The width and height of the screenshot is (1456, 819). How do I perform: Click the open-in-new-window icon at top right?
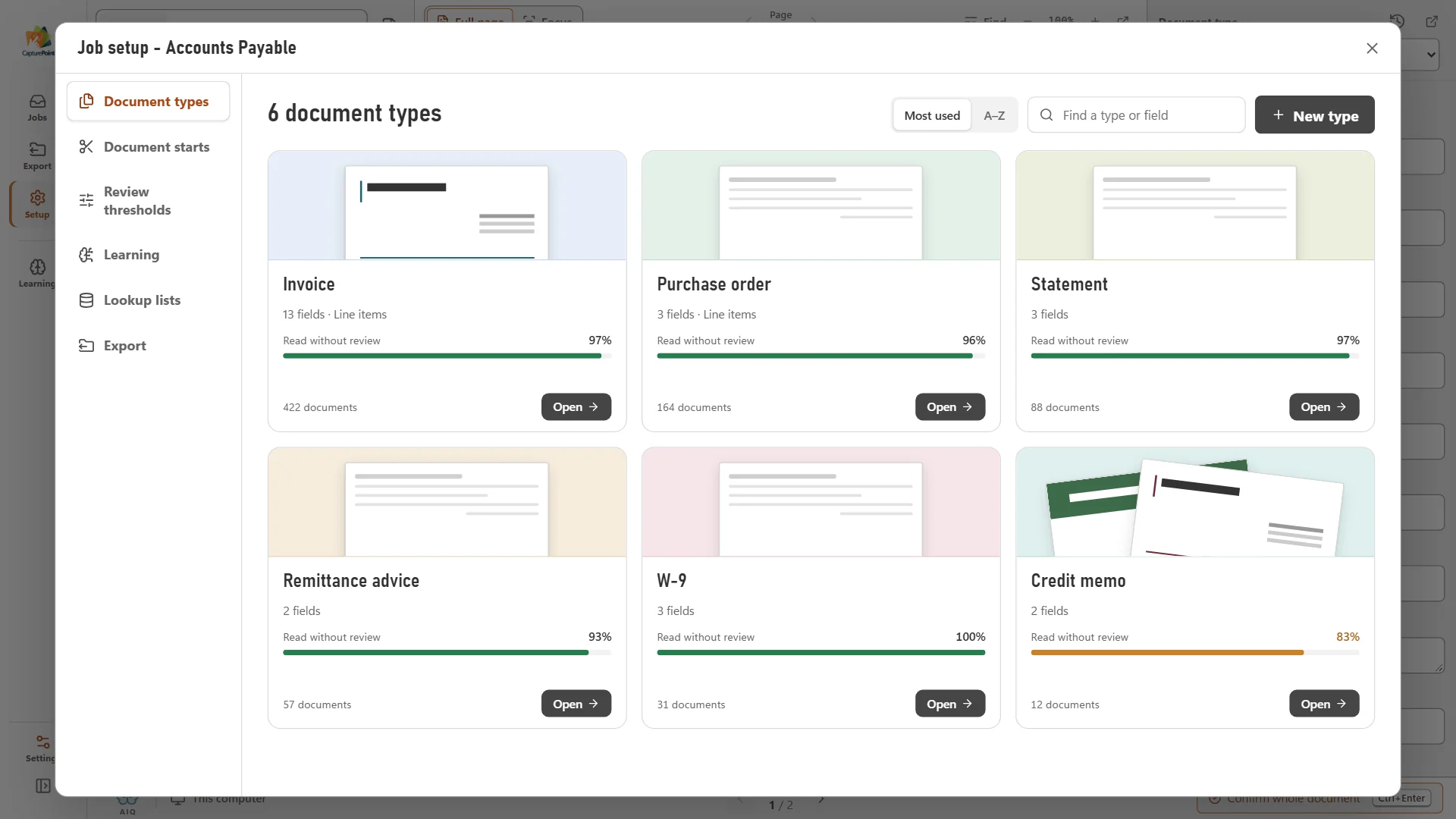[x=1432, y=21]
